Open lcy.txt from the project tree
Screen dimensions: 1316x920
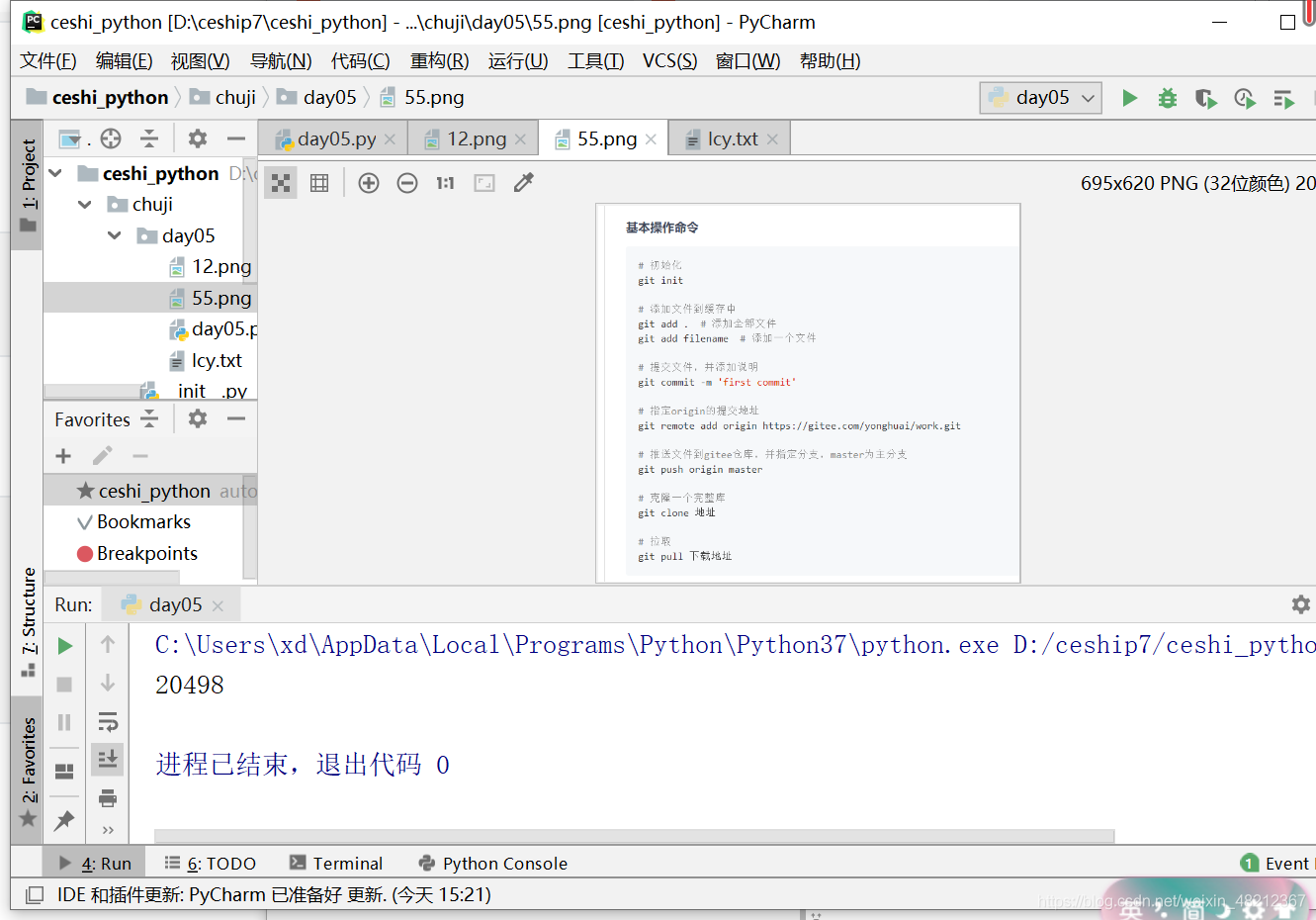click(206, 361)
